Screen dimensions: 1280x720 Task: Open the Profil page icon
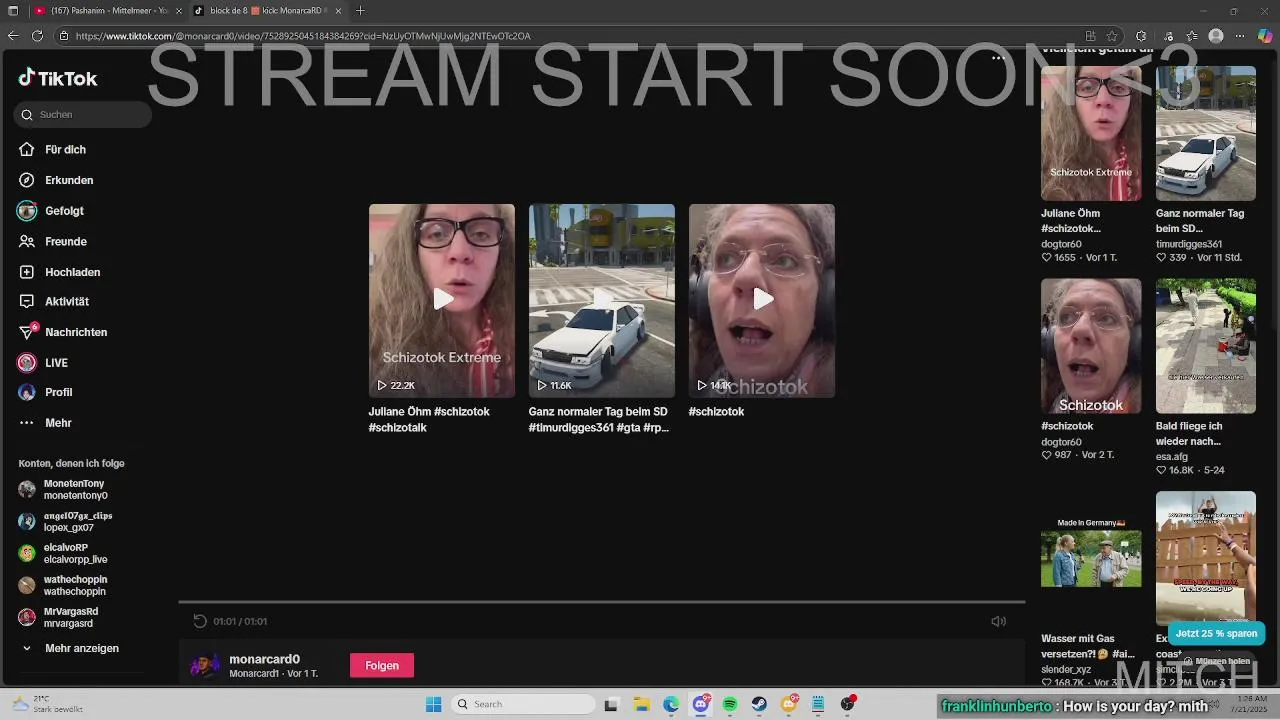(x=27, y=392)
